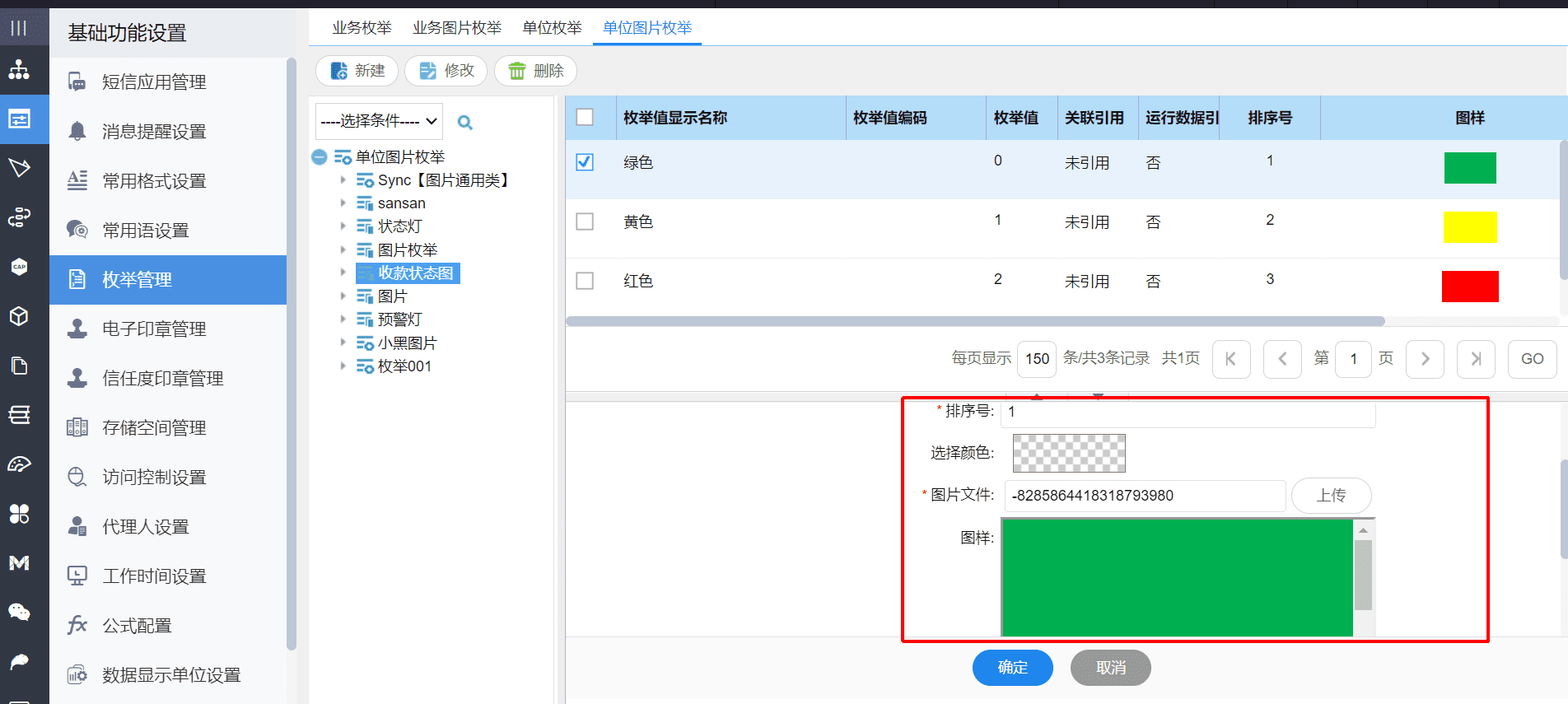1568x704 pixels.
Task: Click the dashboard gauge icon
Action: [19, 464]
